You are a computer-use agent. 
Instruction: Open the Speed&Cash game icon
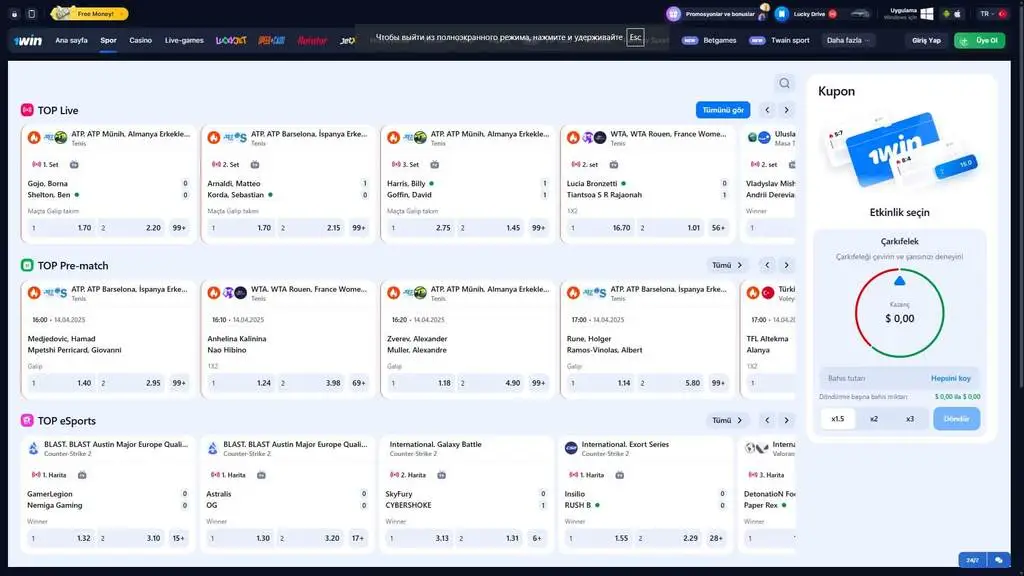point(270,41)
